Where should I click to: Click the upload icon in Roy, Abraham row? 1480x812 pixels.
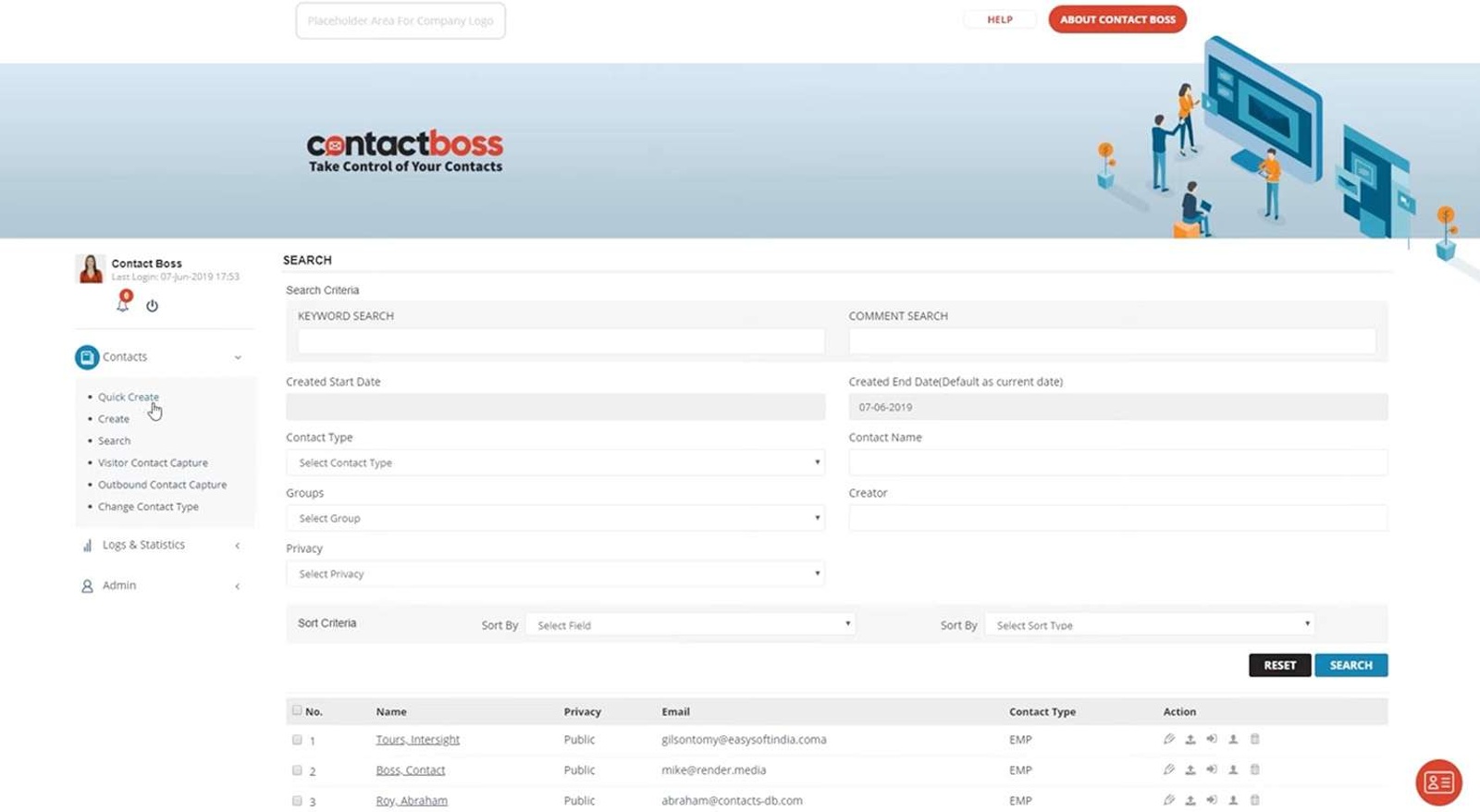(1190, 800)
